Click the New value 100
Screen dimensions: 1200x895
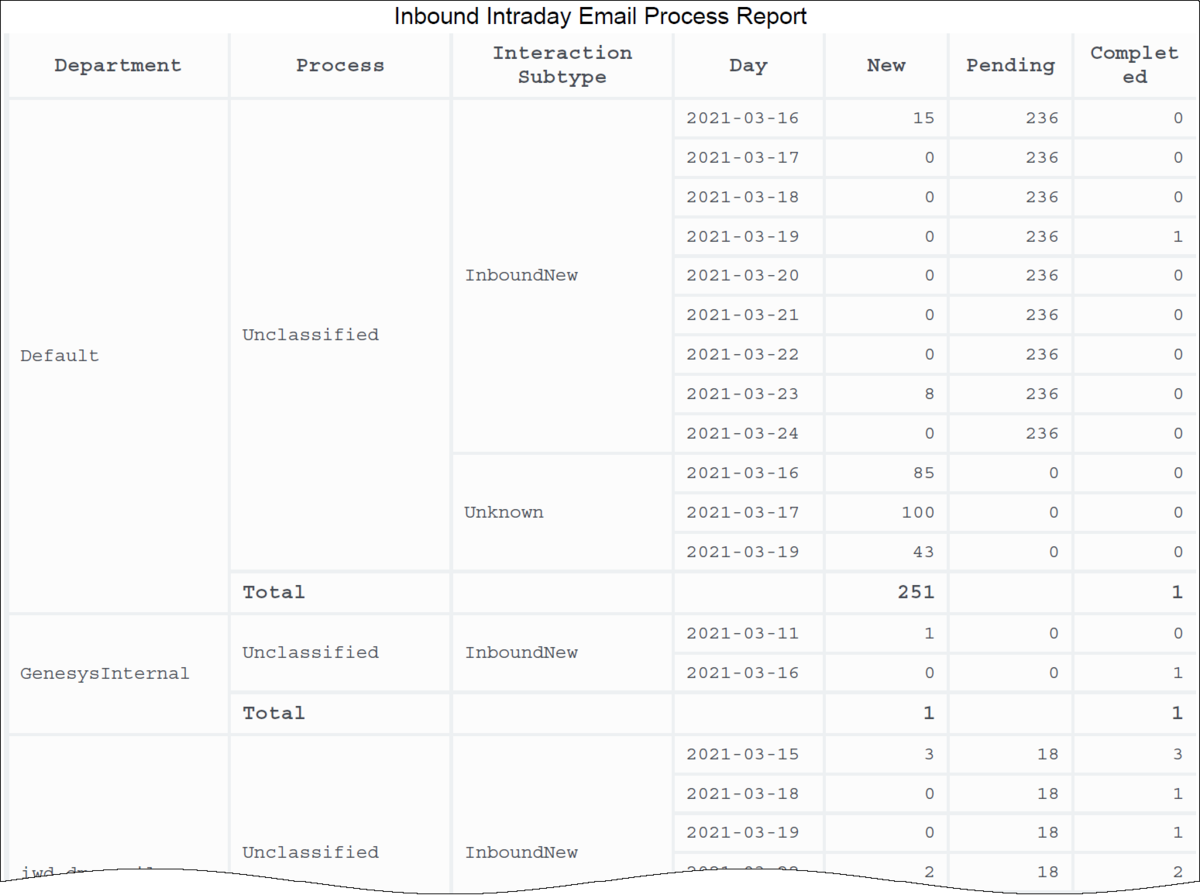pos(886,513)
